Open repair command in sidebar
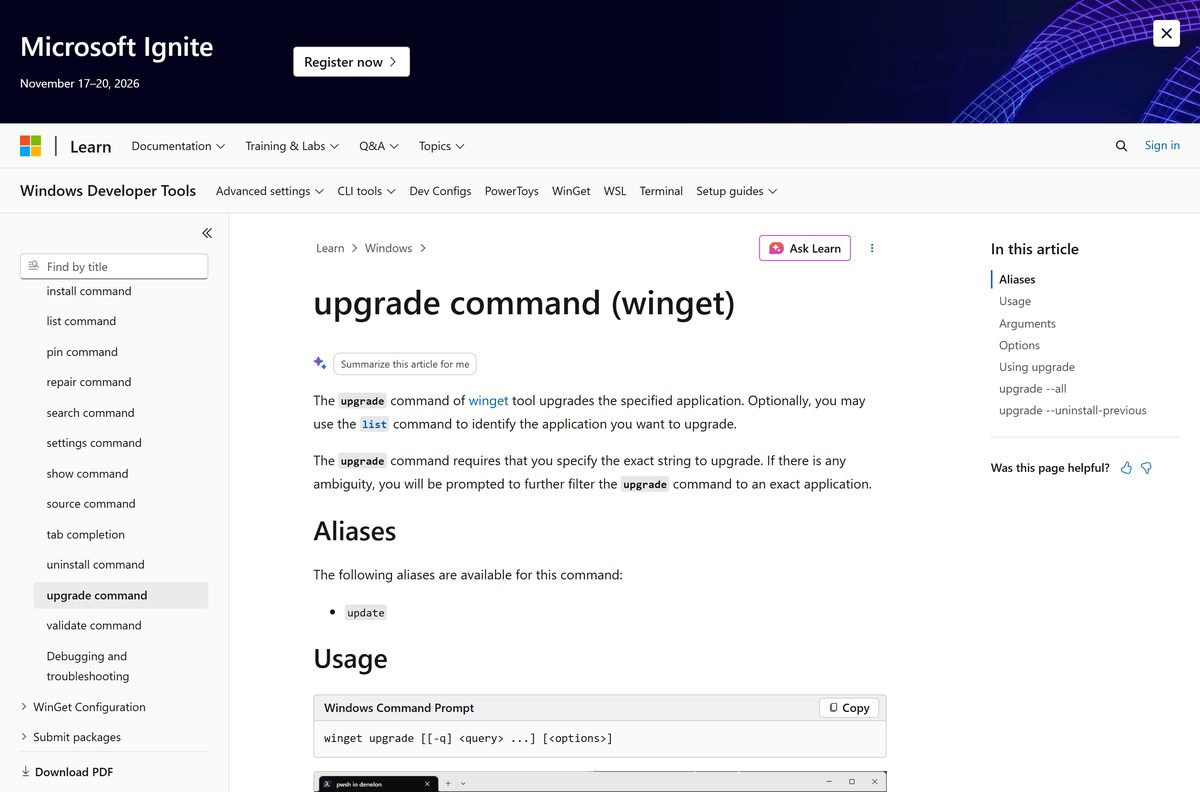This screenshot has height=792, width=1200. pos(89,382)
